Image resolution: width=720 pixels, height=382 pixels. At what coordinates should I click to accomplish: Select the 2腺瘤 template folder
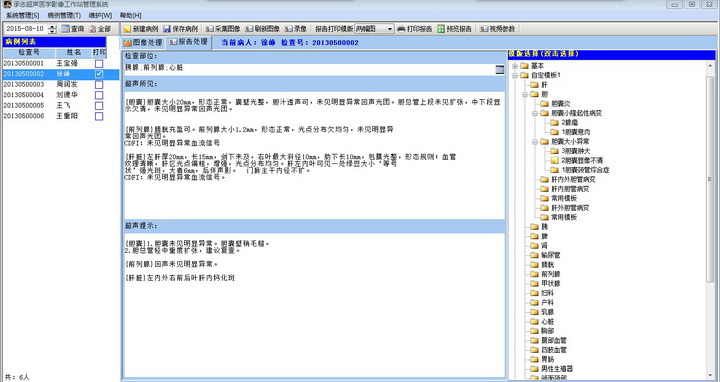tap(564, 123)
